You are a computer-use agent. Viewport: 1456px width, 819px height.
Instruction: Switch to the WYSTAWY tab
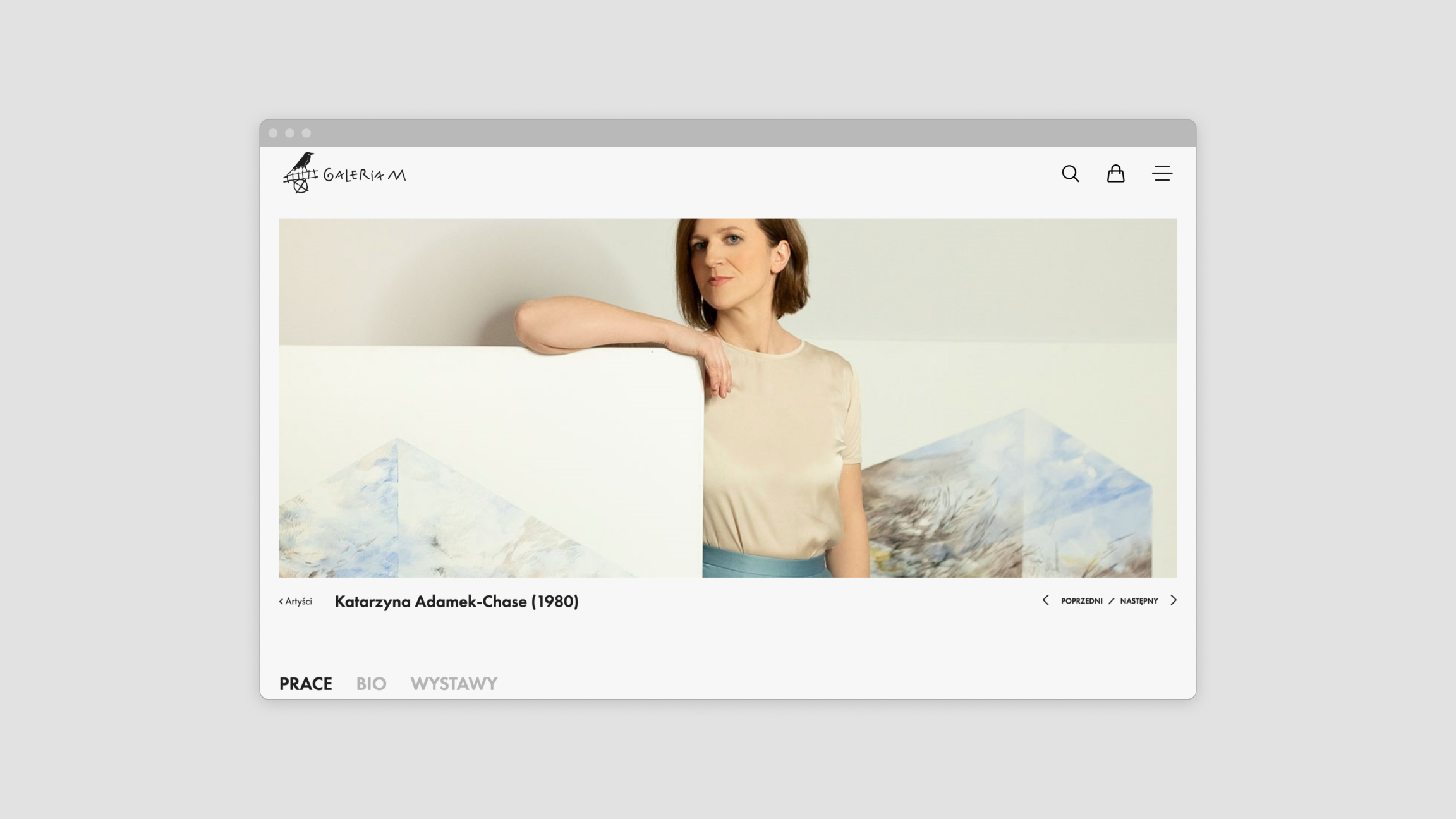454,684
